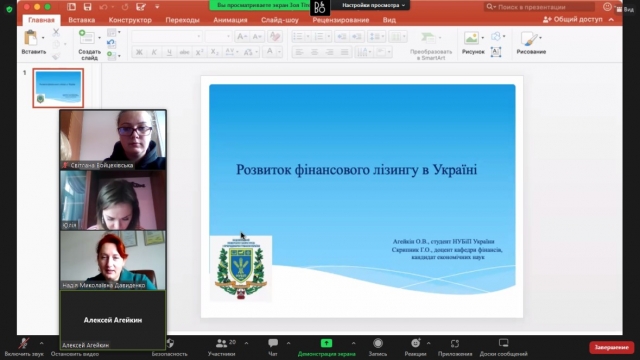
Task: Toggle the bold Ж formatting button
Action: 139,52
